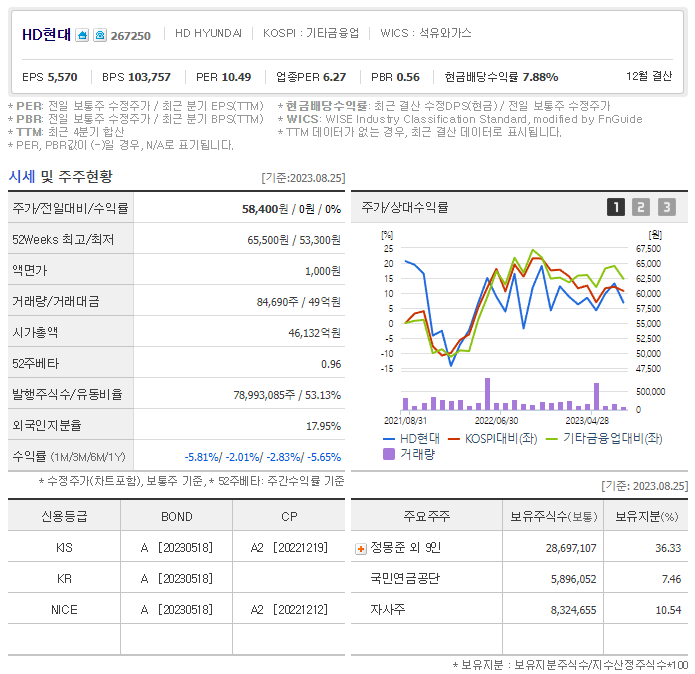The height and width of the screenshot is (674, 695).
Task: Click the 보유지분(%) column header
Action: coord(646,516)
